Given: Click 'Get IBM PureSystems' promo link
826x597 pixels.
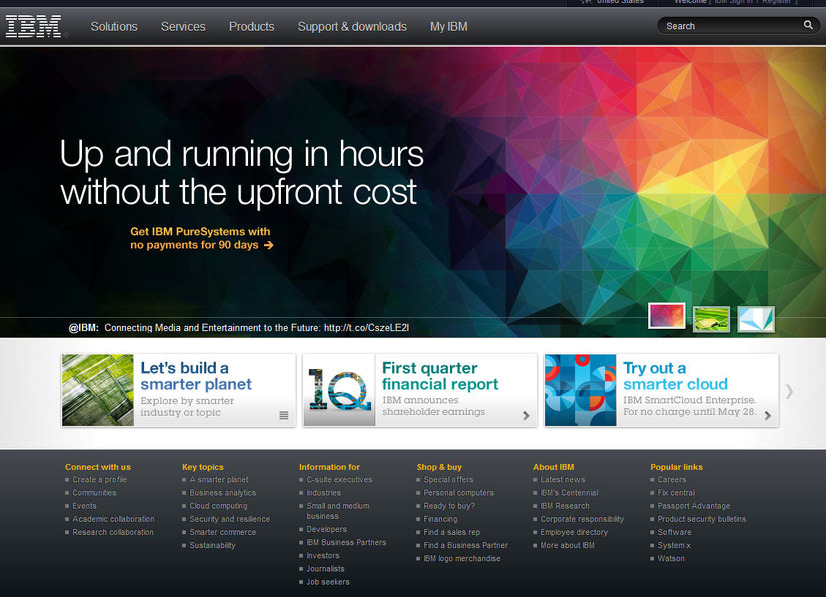Looking at the screenshot, I should pyautogui.click(x=200, y=238).
